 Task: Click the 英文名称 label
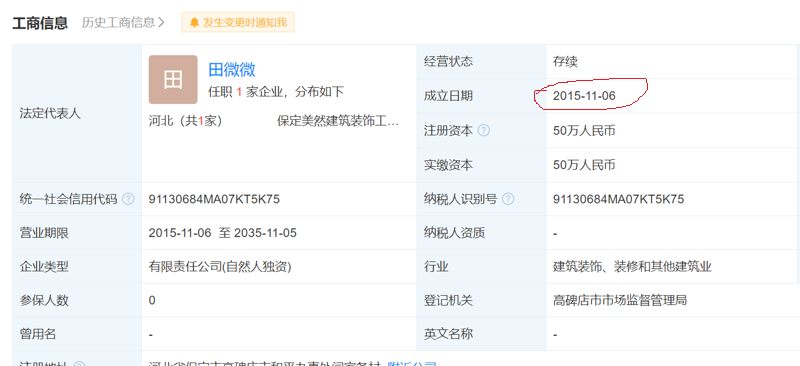(448, 334)
